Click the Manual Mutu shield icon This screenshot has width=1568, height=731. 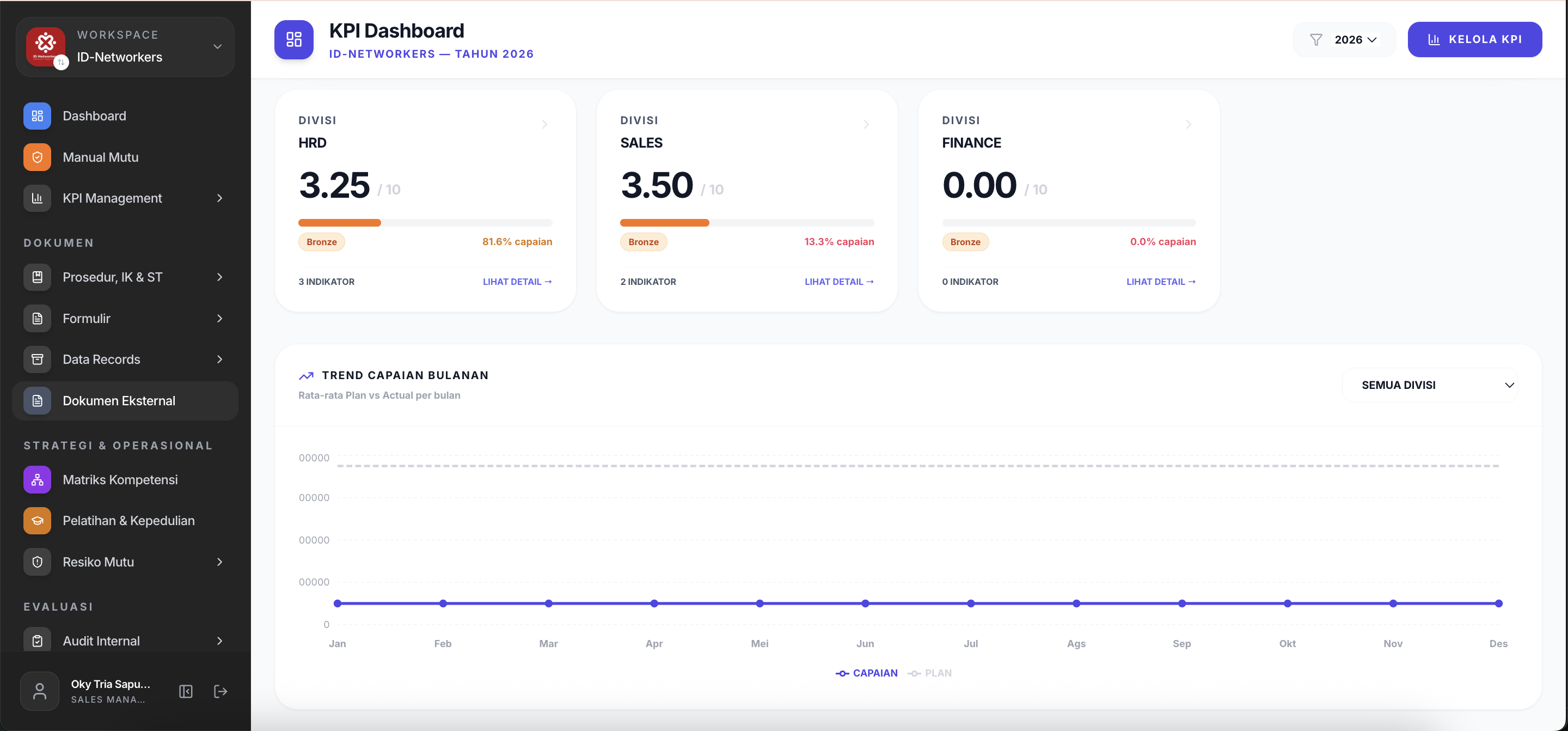pos(37,157)
